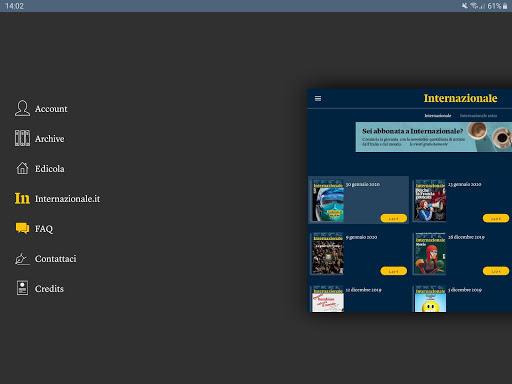Open the 30 gennaio 2020 cover thumbnail
The height and width of the screenshot is (384, 512).
(x=328, y=200)
